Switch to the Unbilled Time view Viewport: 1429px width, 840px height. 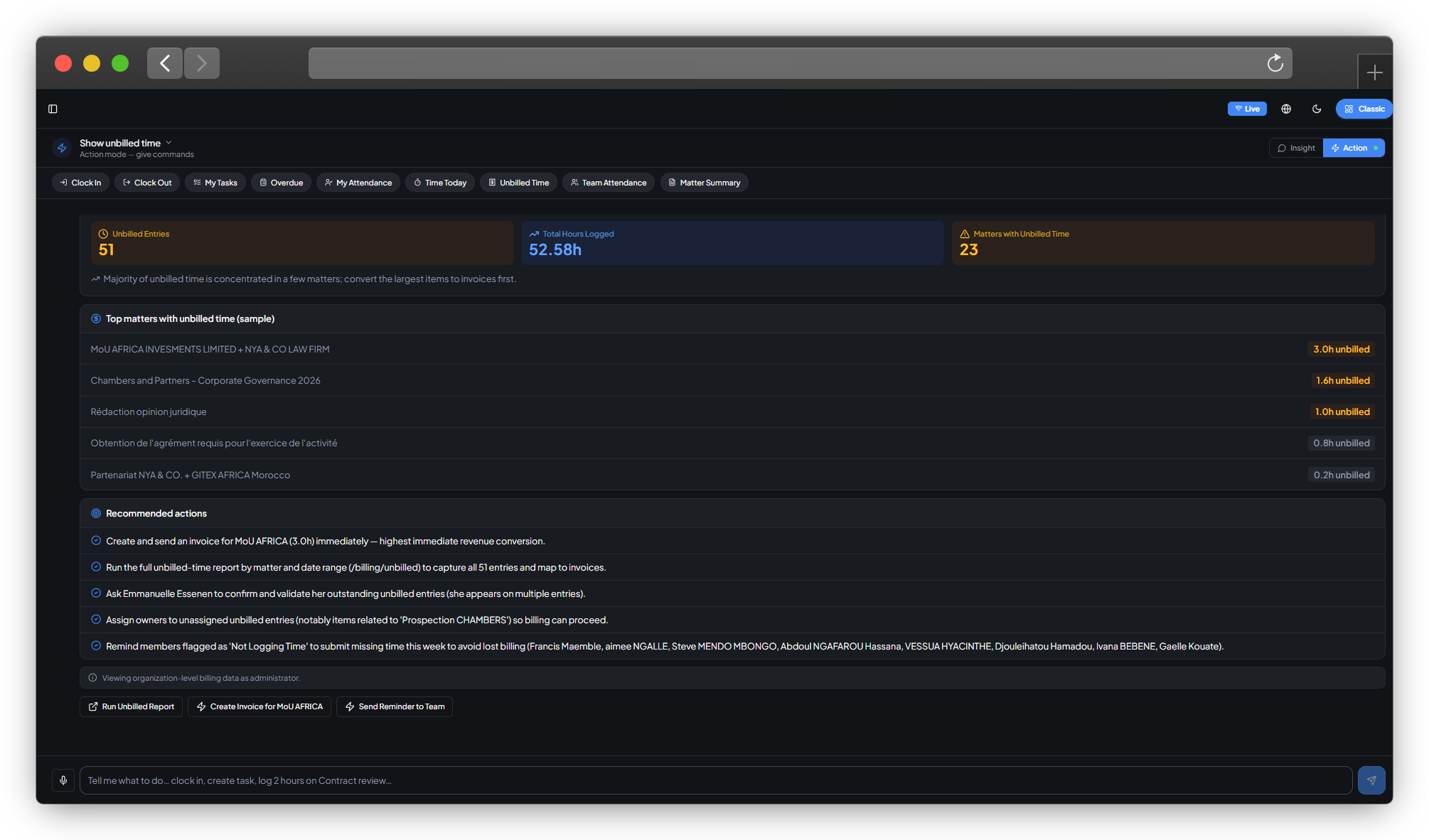[518, 183]
